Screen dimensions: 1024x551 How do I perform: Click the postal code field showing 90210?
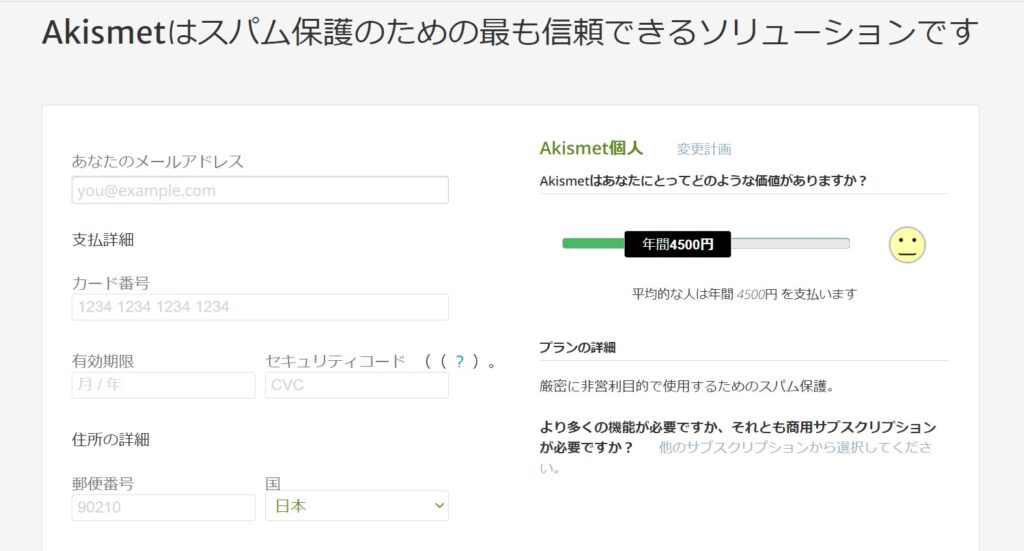pos(163,507)
